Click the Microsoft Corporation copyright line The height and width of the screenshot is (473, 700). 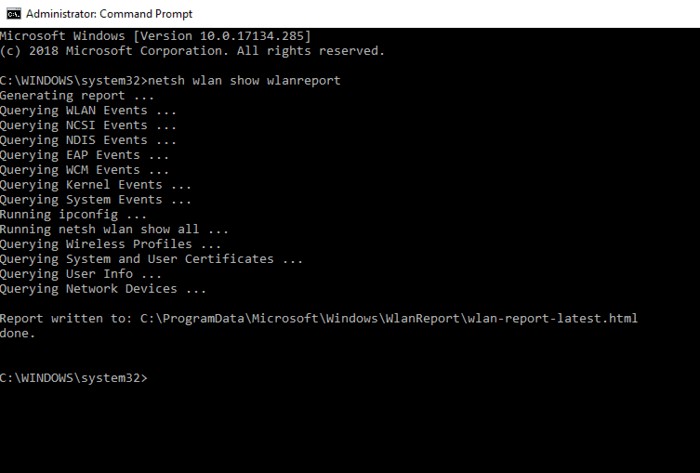pyautogui.click(x=192, y=51)
